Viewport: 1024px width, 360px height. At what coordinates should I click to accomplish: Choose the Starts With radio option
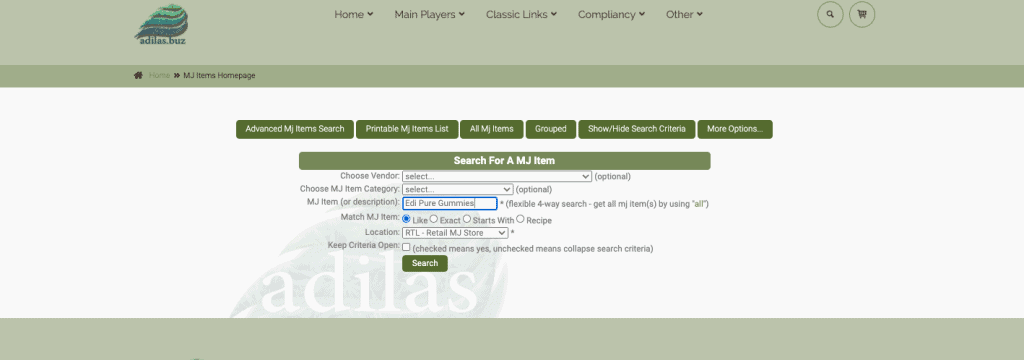[467, 220]
